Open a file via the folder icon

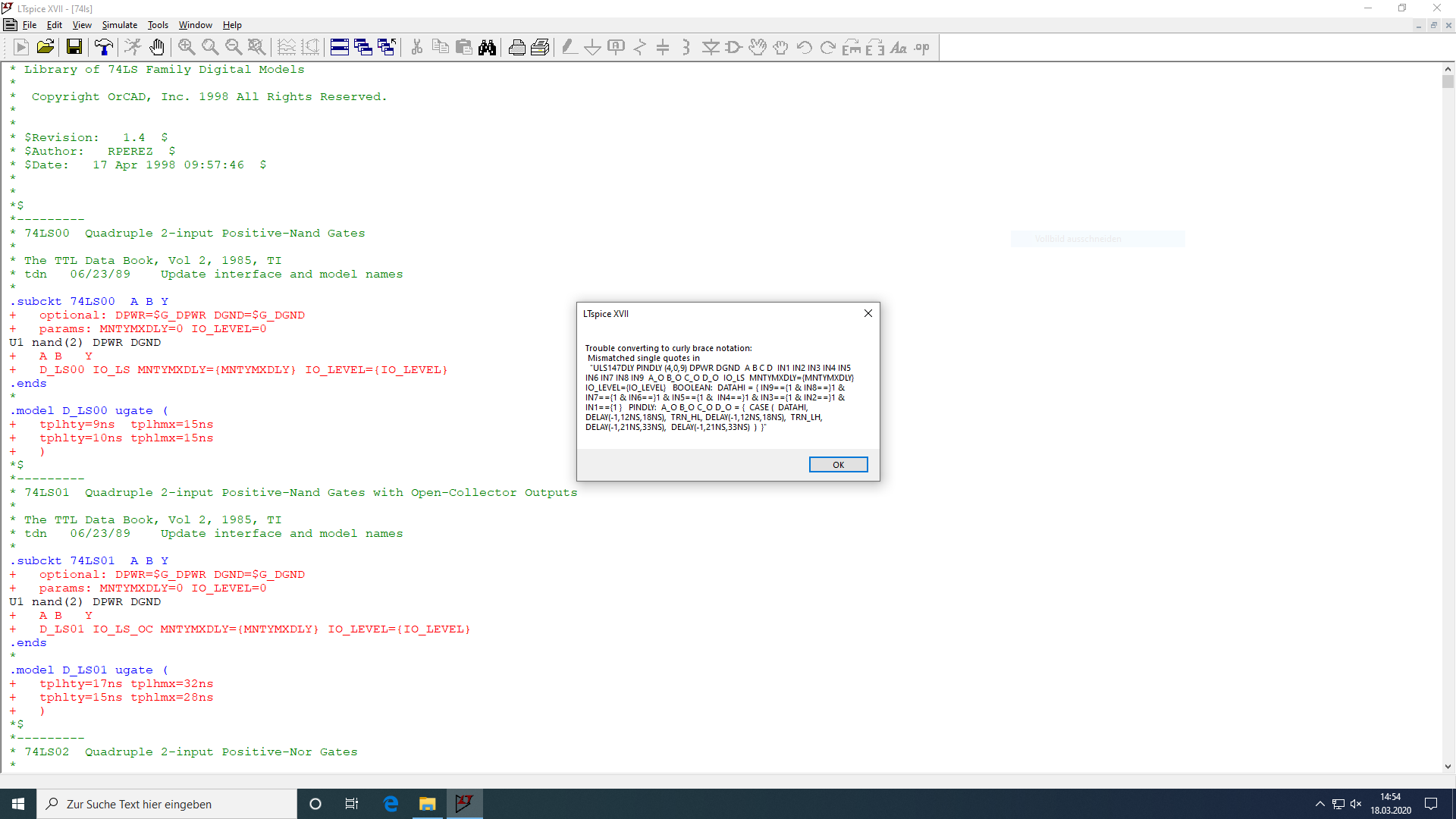(x=45, y=48)
